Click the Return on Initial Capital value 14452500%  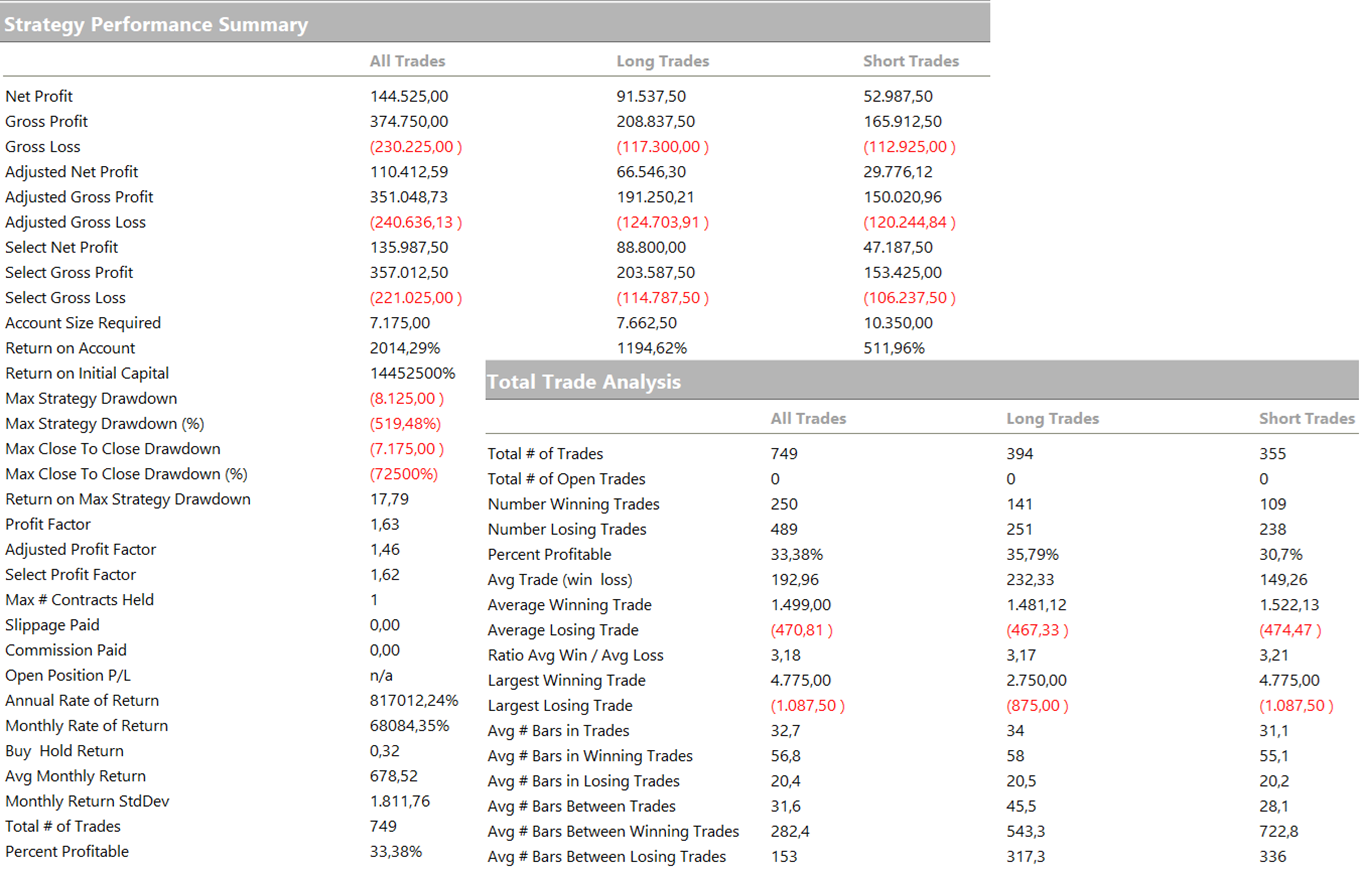(413, 373)
